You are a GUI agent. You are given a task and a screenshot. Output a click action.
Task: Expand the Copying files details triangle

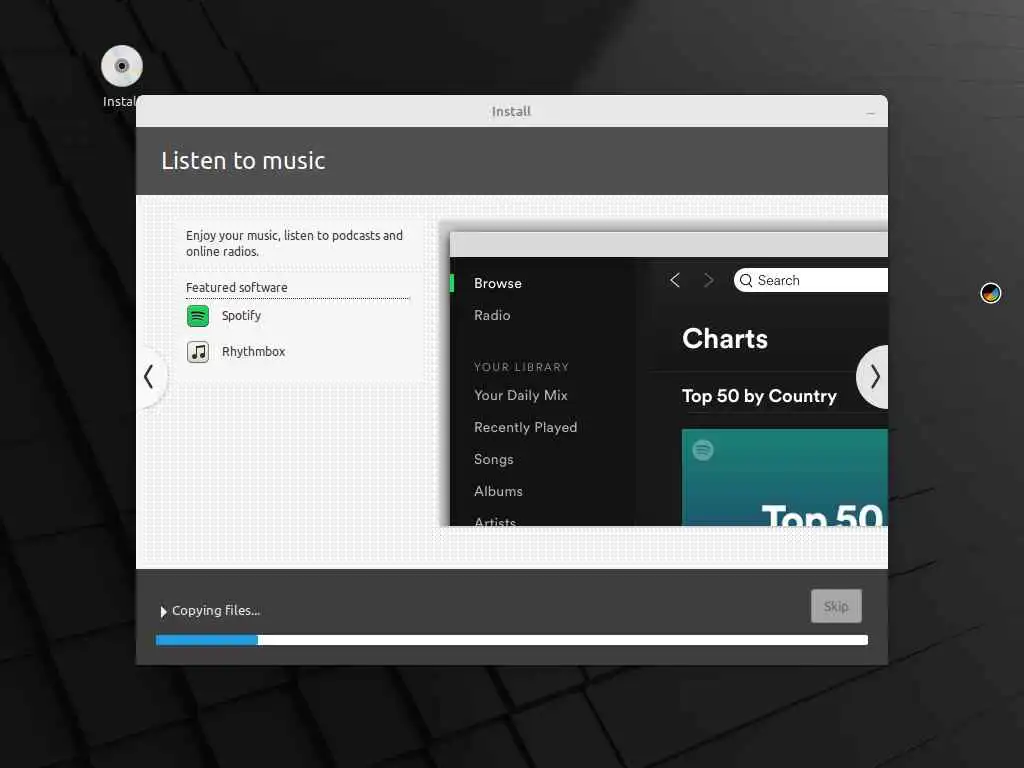coord(163,611)
